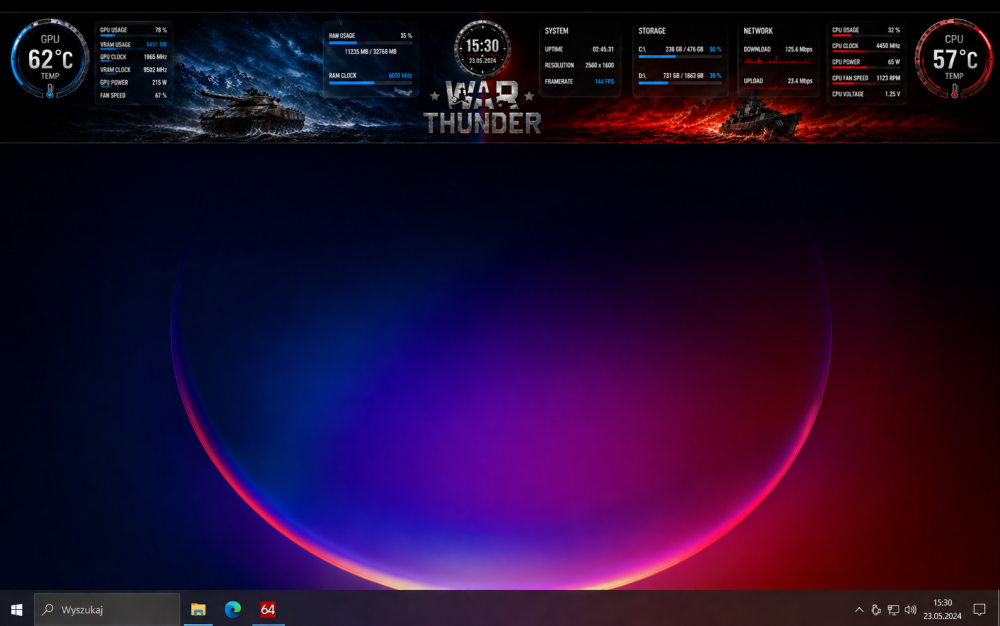Click the Wyszukaj search box
Screen dimensions: 1000x626
(108, 609)
